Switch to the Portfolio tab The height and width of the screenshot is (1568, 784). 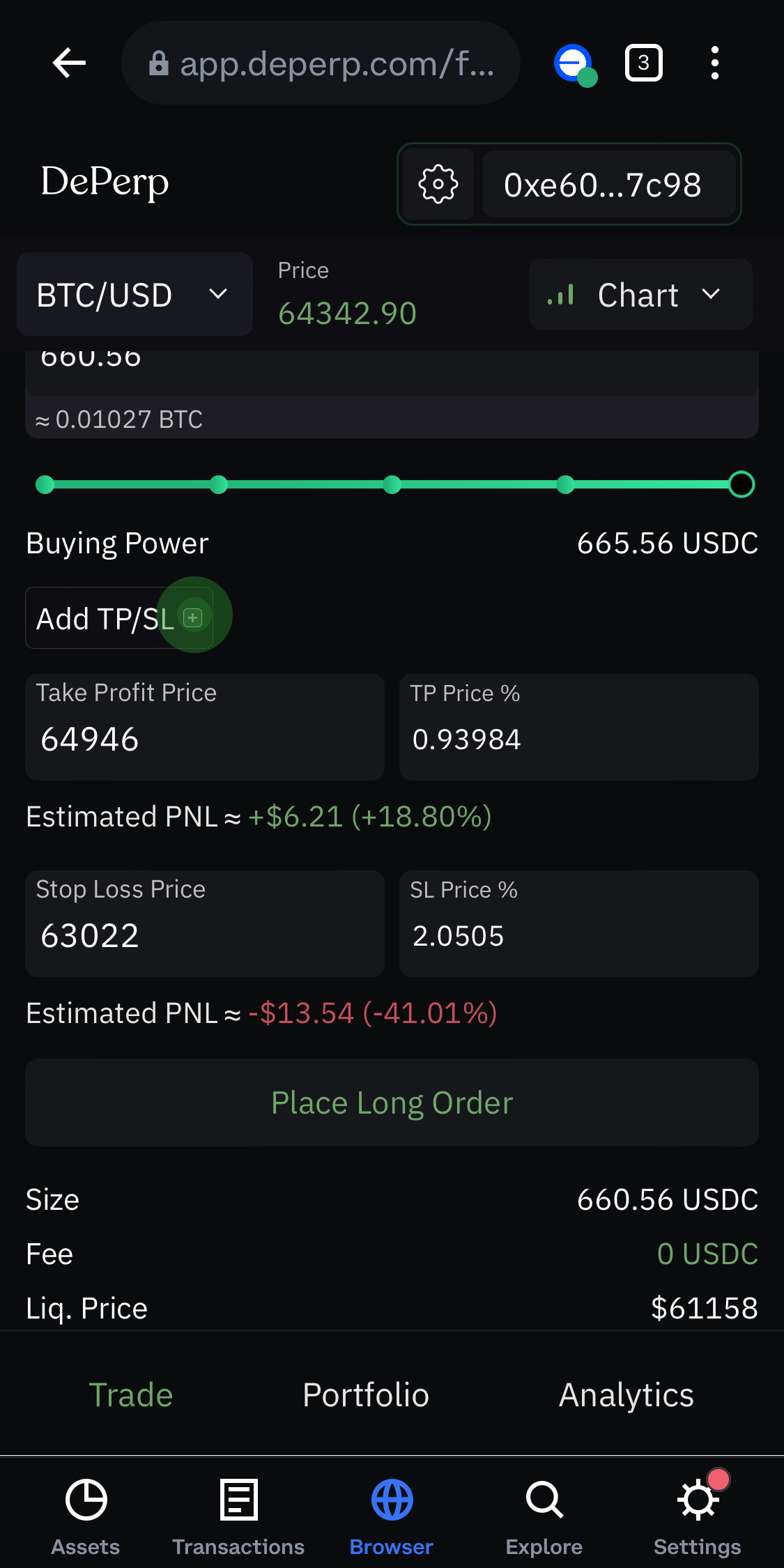point(366,1395)
